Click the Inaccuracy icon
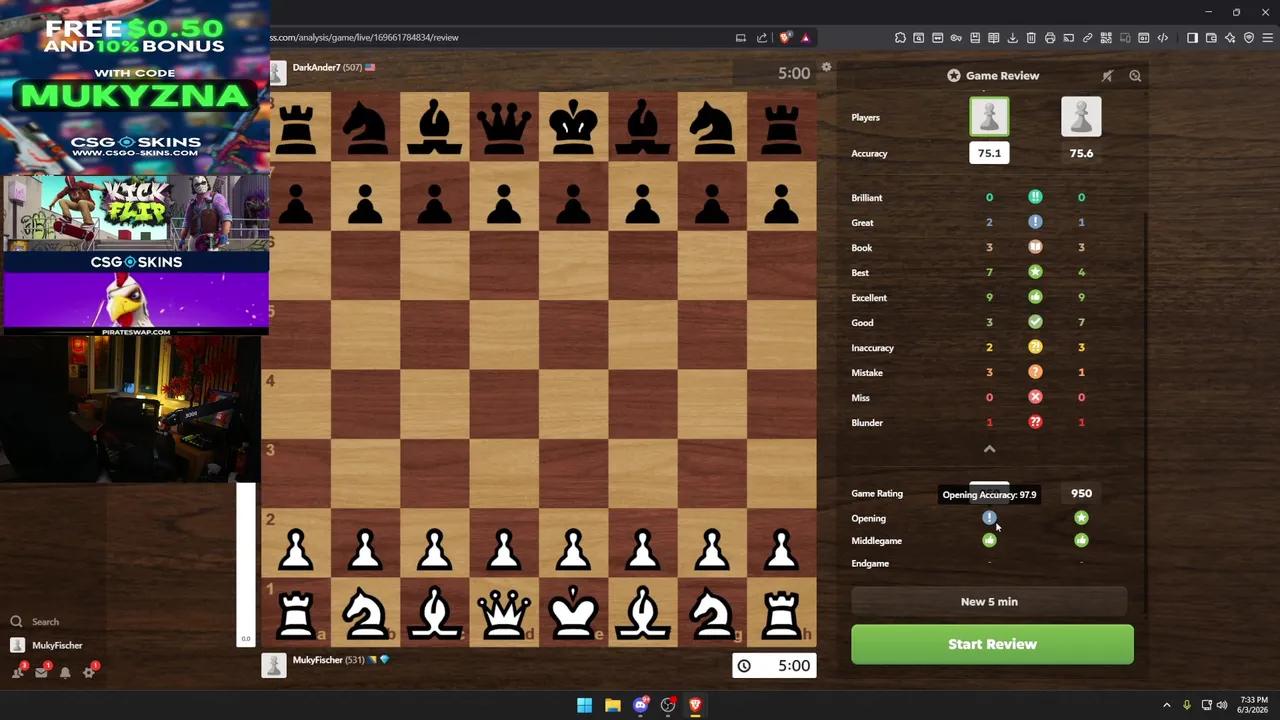This screenshot has height=720, width=1280. tap(1035, 347)
